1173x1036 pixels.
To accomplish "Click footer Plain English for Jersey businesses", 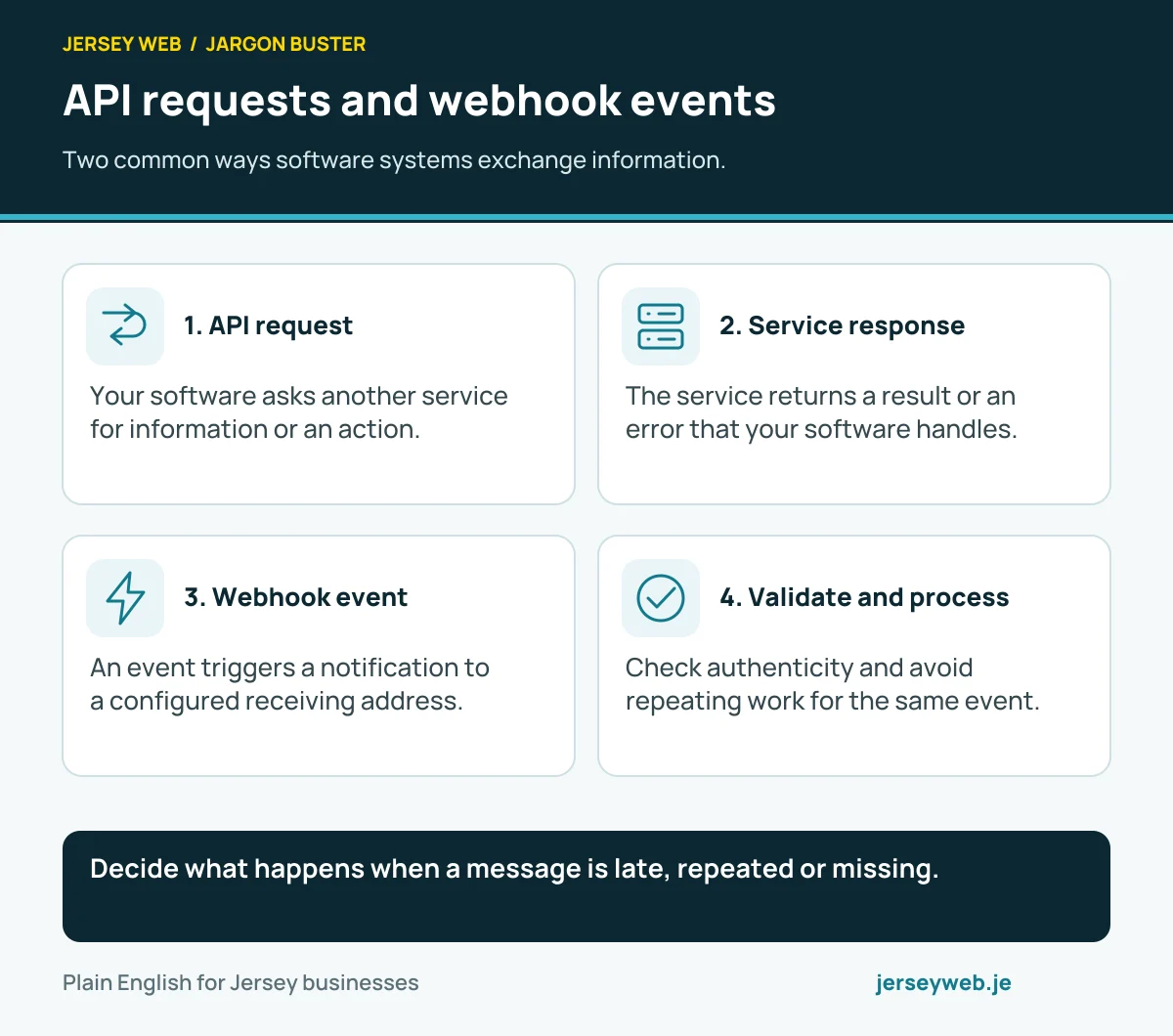I will 240,983.
